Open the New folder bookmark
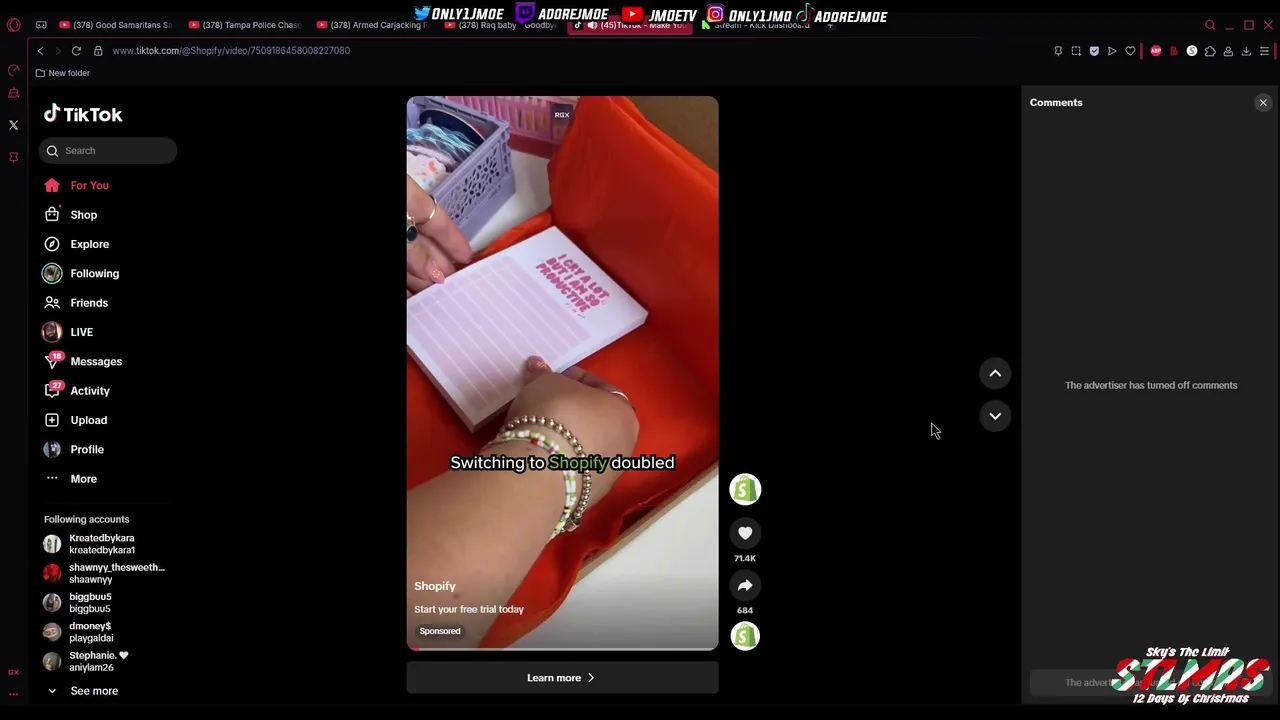The width and height of the screenshot is (1280, 720). pyautogui.click(x=62, y=73)
